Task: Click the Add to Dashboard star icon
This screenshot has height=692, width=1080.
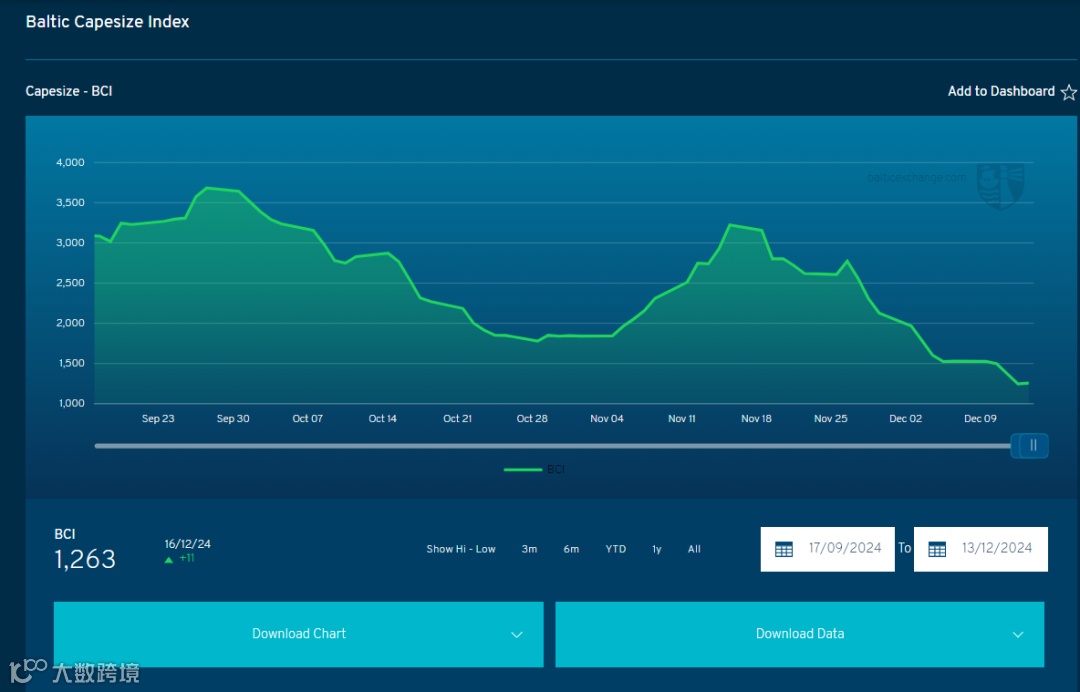Action: tap(1068, 92)
